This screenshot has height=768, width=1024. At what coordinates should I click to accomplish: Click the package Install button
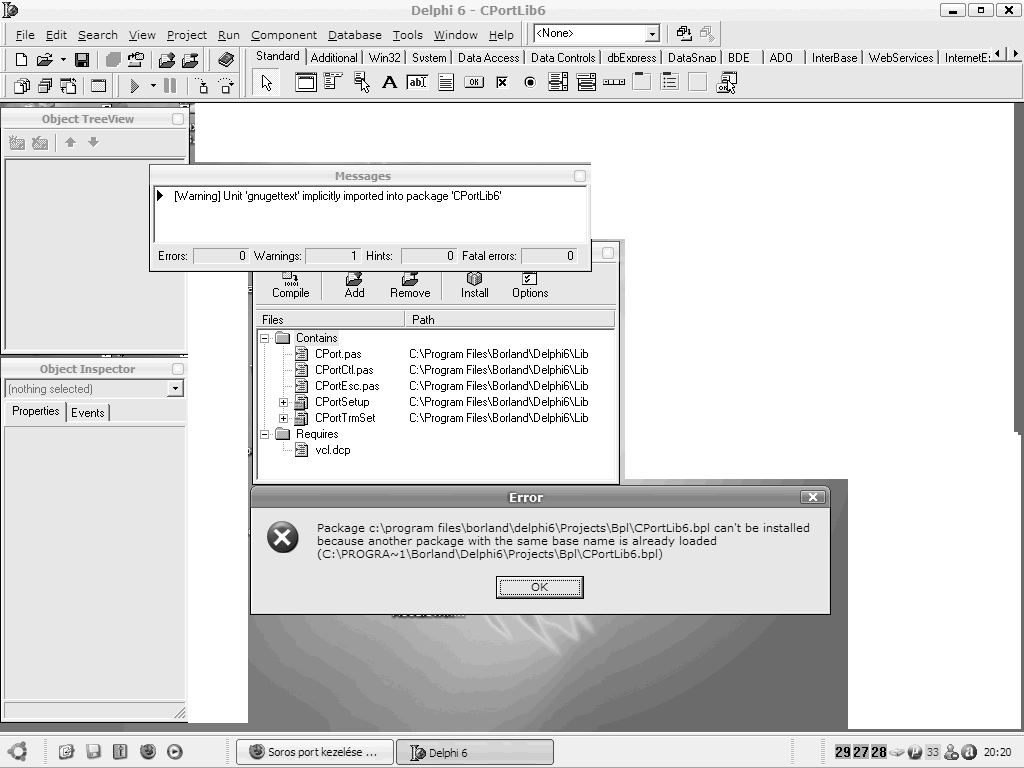(x=475, y=285)
